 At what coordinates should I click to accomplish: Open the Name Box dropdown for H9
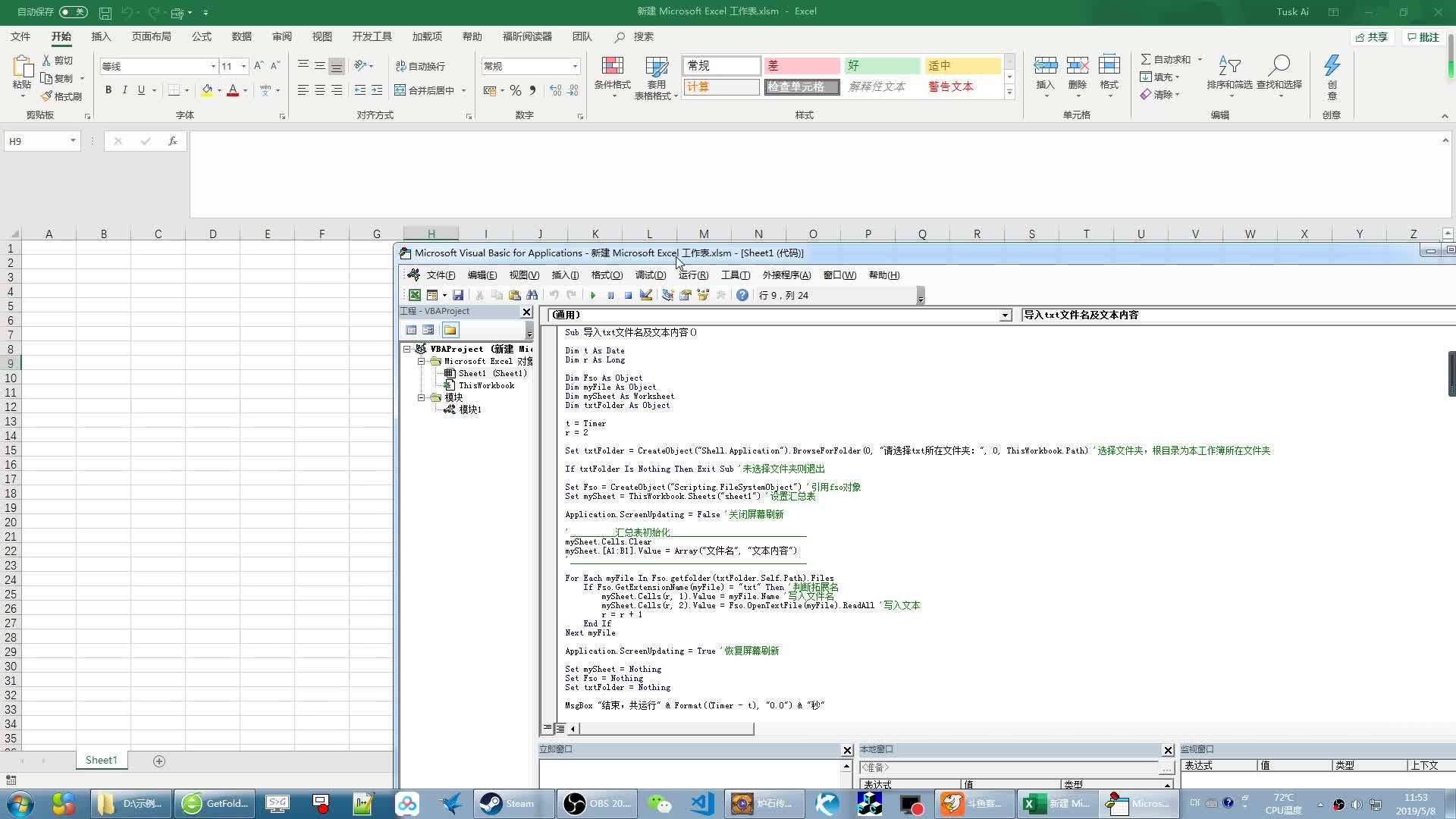(x=73, y=141)
